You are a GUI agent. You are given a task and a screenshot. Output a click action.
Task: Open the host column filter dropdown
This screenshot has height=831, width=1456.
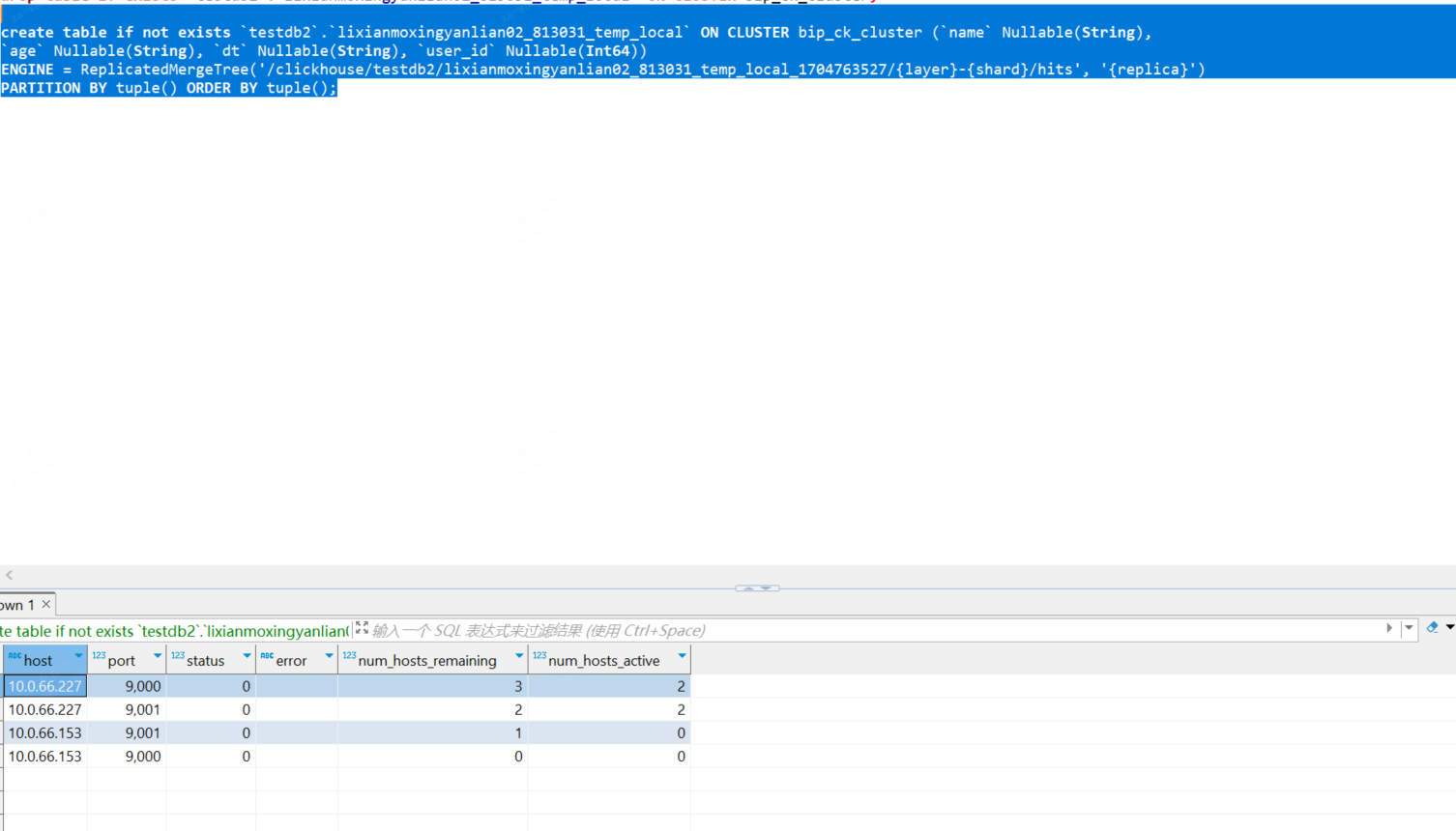(x=78, y=656)
